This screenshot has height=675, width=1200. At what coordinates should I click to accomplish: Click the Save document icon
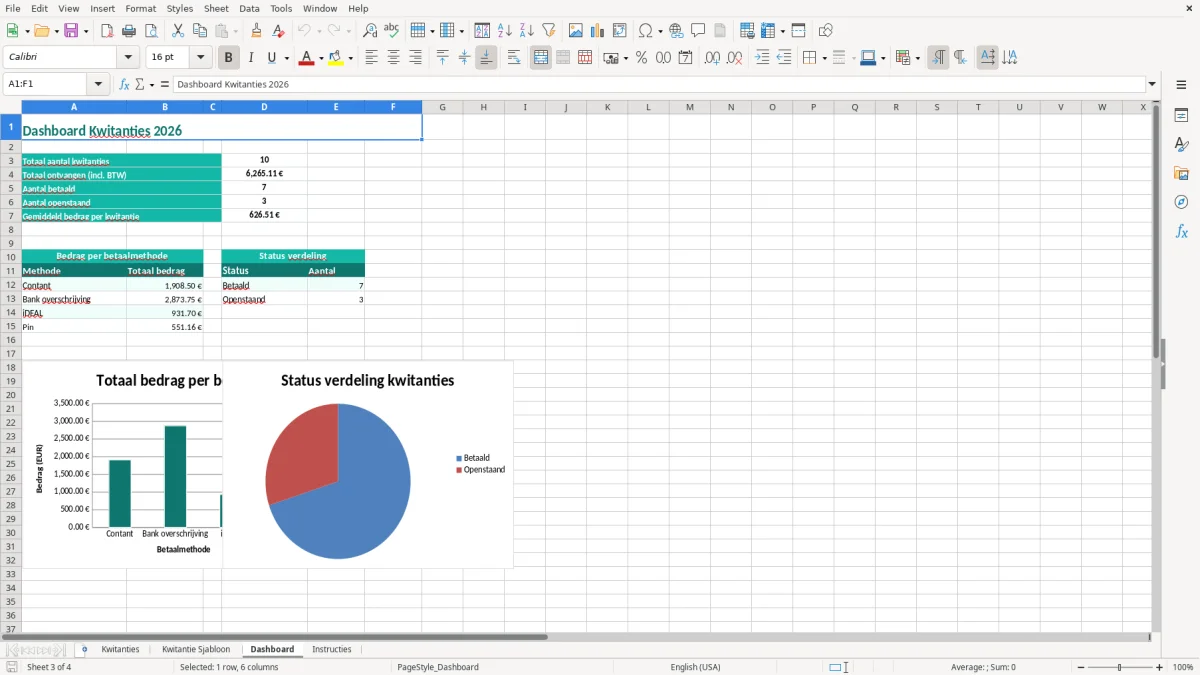71,31
